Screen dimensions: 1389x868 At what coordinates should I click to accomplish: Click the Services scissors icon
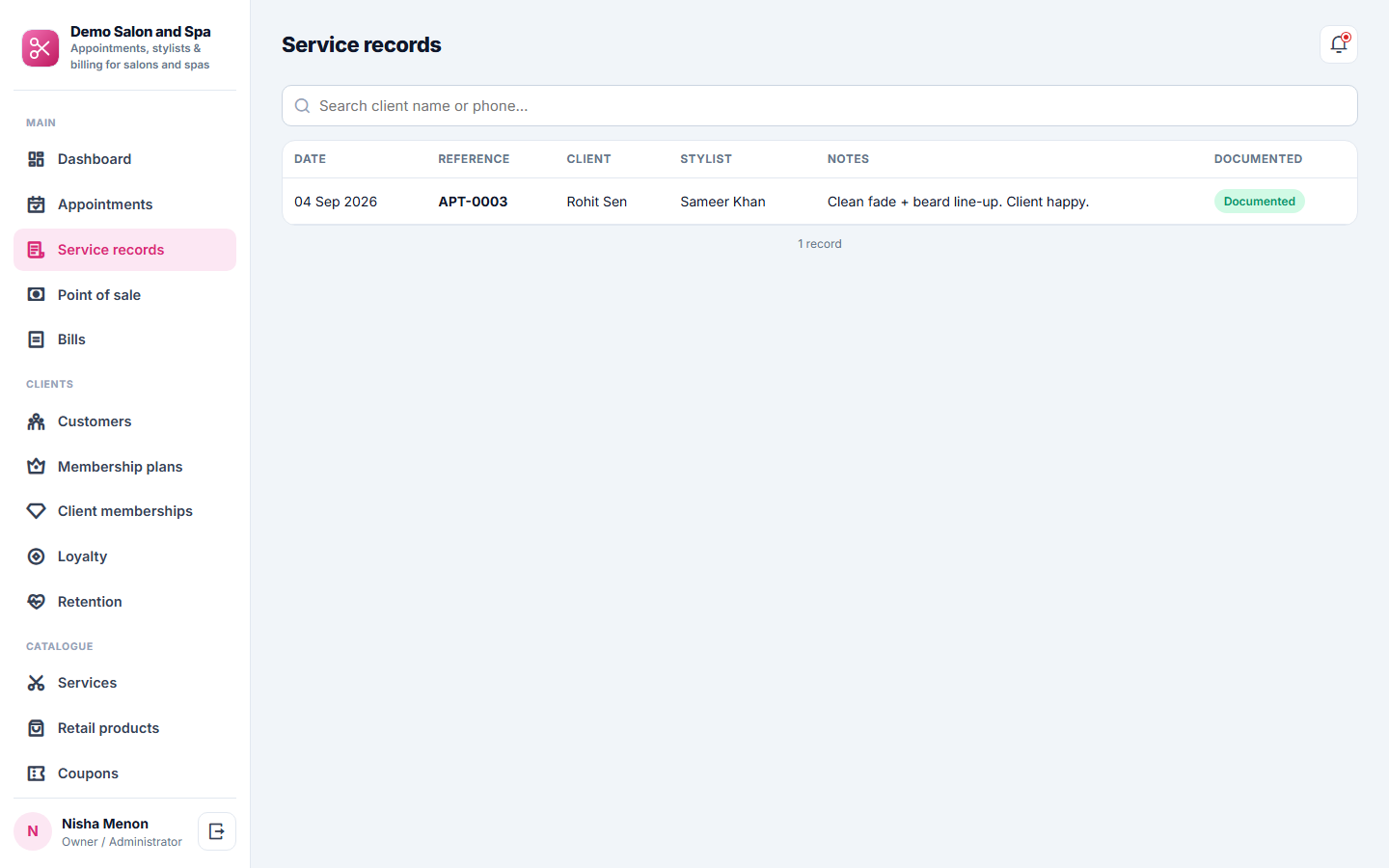click(37, 683)
